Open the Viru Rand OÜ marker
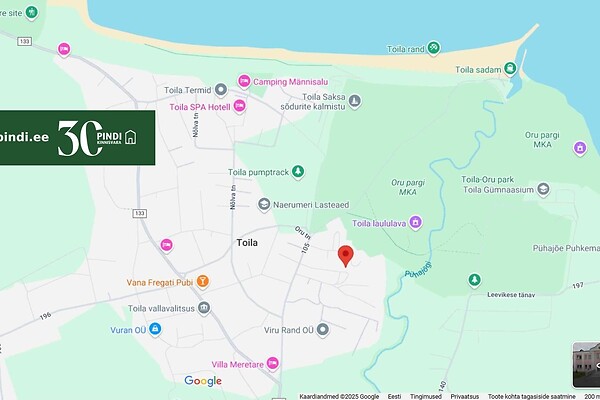The width and height of the screenshot is (600, 400). pos(323,330)
